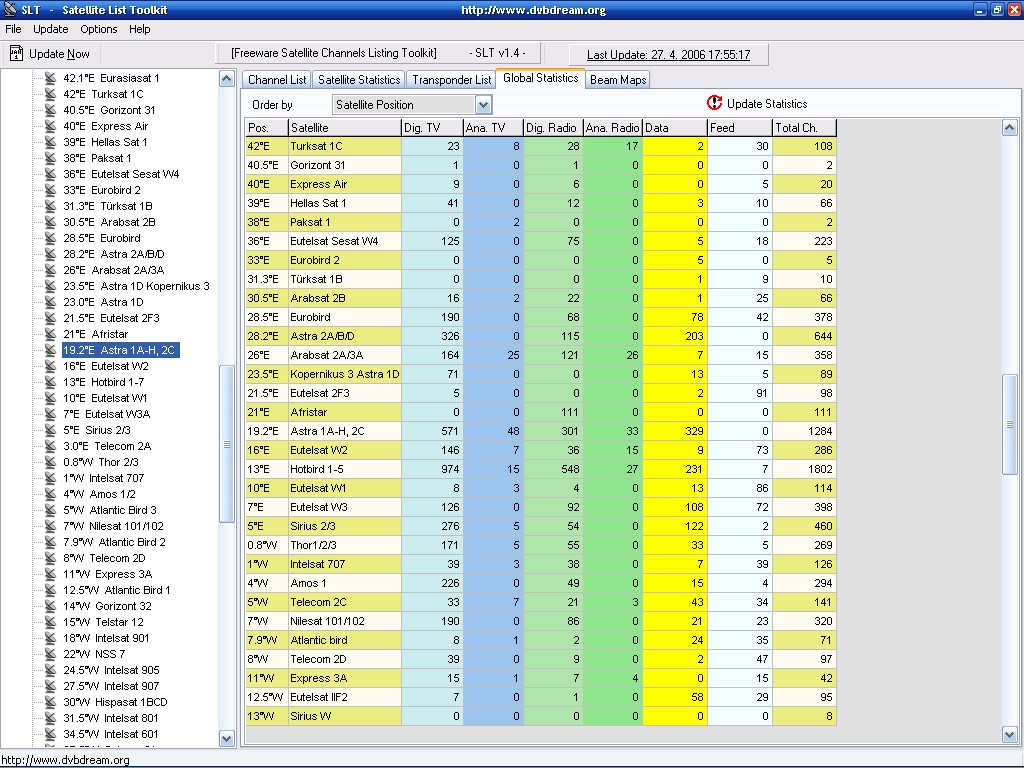This screenshot has width=1024, height=768.
Task: Select 23.5°E Astra 1D Kopernikus 3 entry
Action: [136, 286]
